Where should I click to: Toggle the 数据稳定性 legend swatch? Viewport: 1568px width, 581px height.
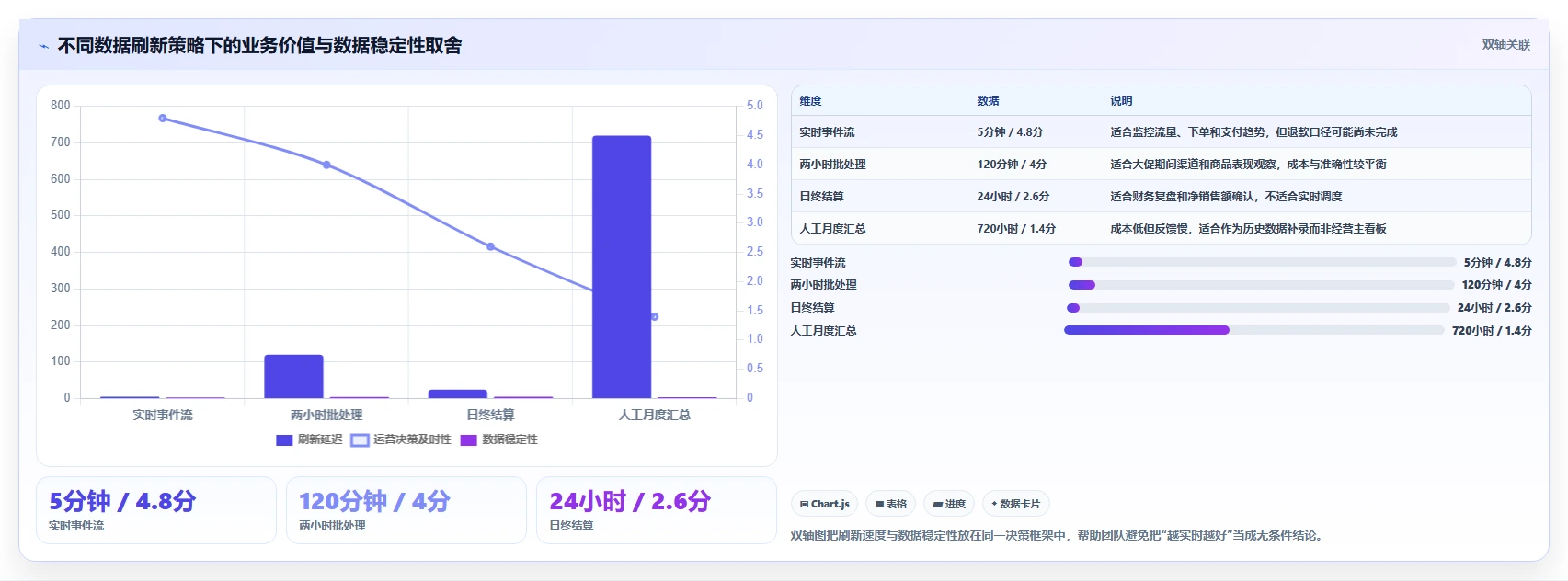[x=468, y=440]
